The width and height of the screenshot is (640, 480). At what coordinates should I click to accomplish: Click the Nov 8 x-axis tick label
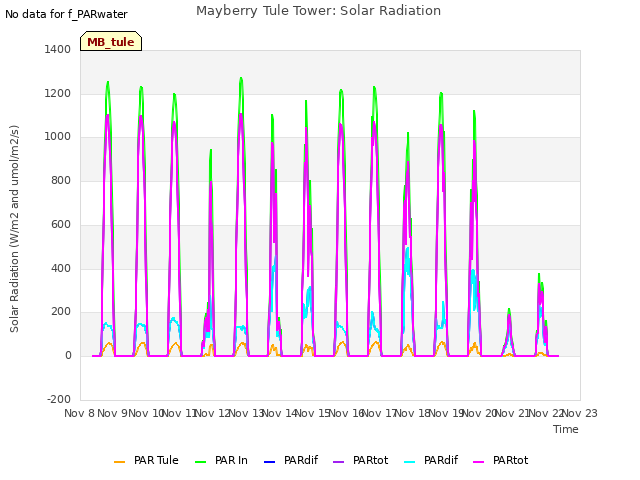click(79, 413)
